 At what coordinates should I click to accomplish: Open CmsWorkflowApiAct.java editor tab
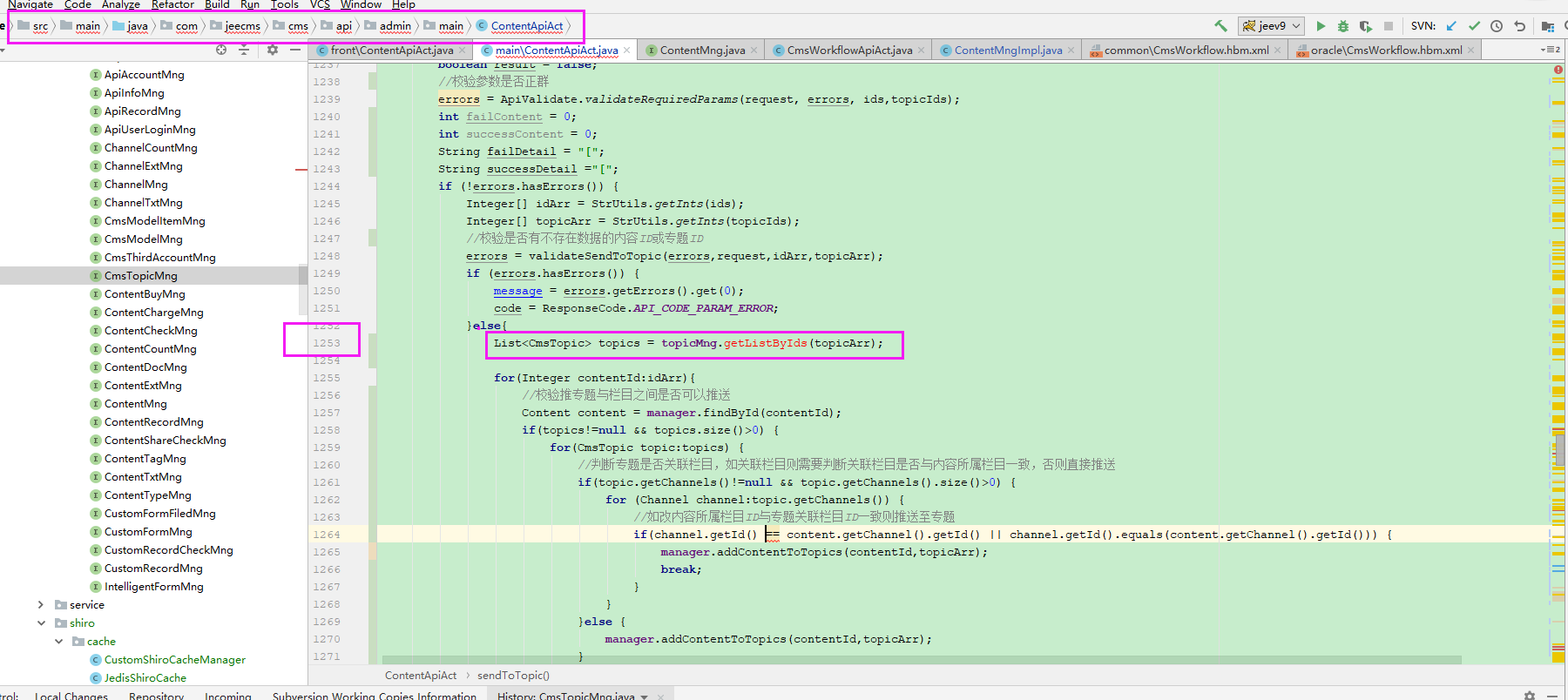[x=848, y=50]
